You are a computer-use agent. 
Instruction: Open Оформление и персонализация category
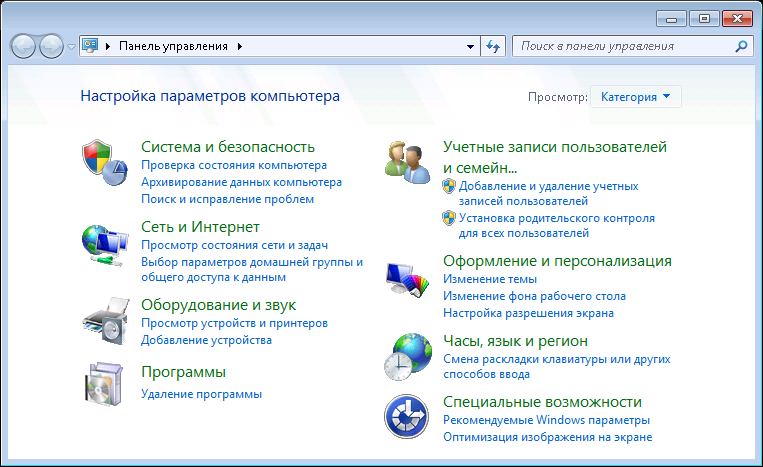coord(557,261)
